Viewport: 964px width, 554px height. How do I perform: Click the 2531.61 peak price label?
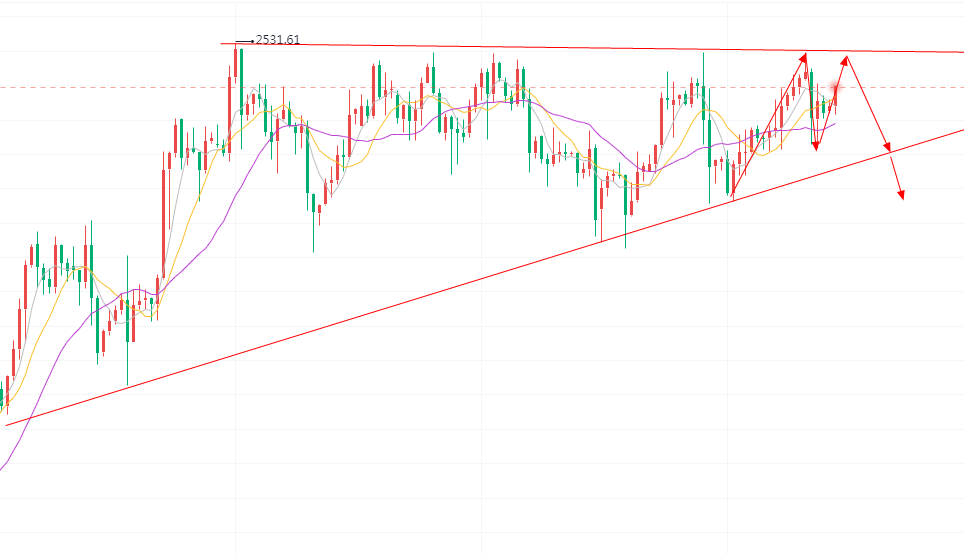277,40
